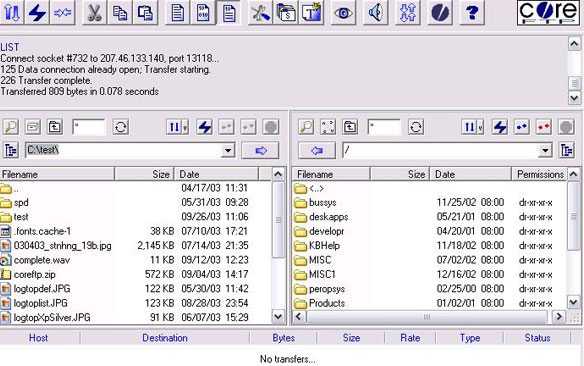Click the dark round Core icon
Image resolution: width=584 pixels, height=366 pixels.
click(x=439, y=13)
